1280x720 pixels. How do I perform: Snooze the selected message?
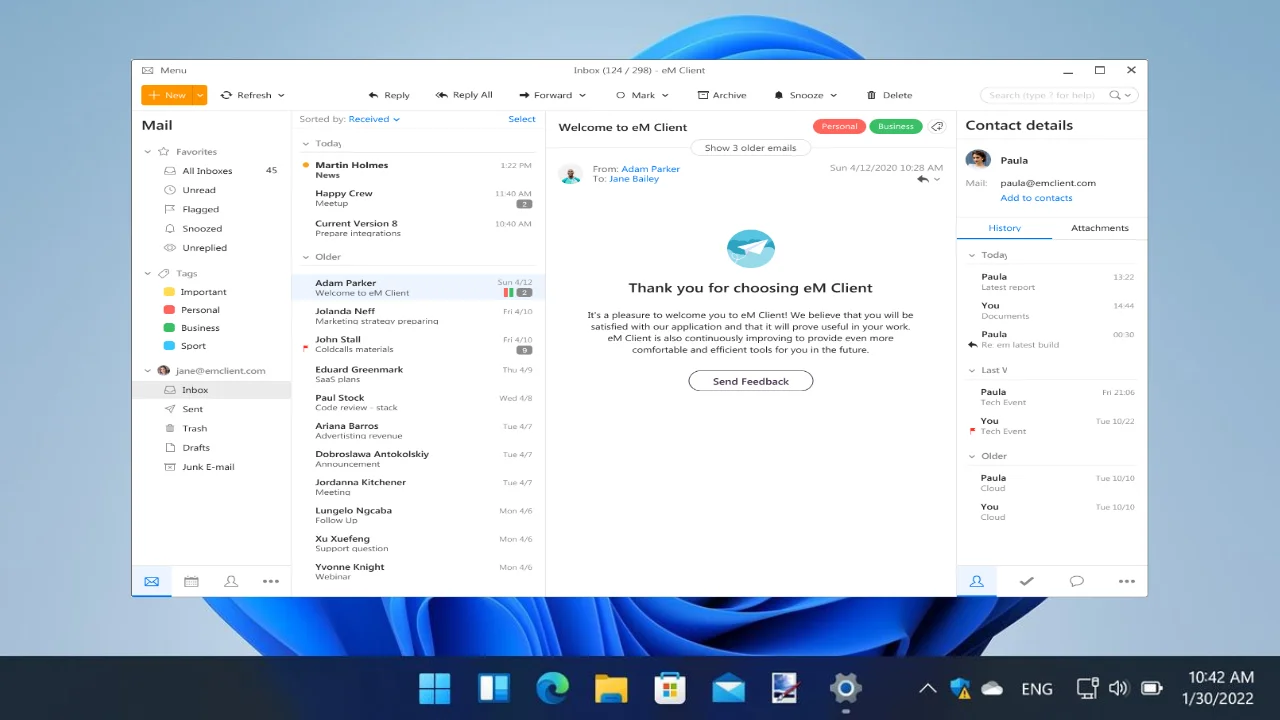[x=799, y=95]
